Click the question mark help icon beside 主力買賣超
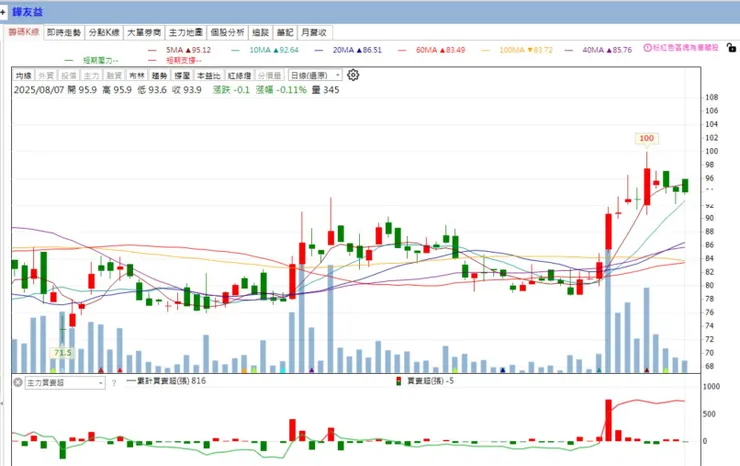This screenshot has width=740, height=466. tap(114, 383)
